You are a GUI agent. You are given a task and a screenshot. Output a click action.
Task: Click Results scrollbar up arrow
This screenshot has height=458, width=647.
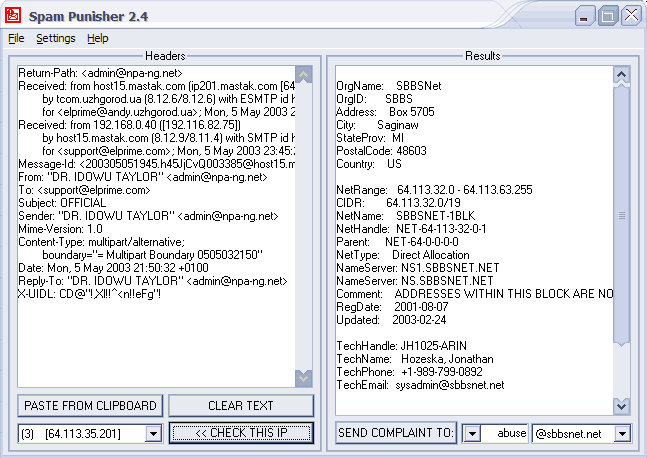pyautogui.click(x=621, y=75)
